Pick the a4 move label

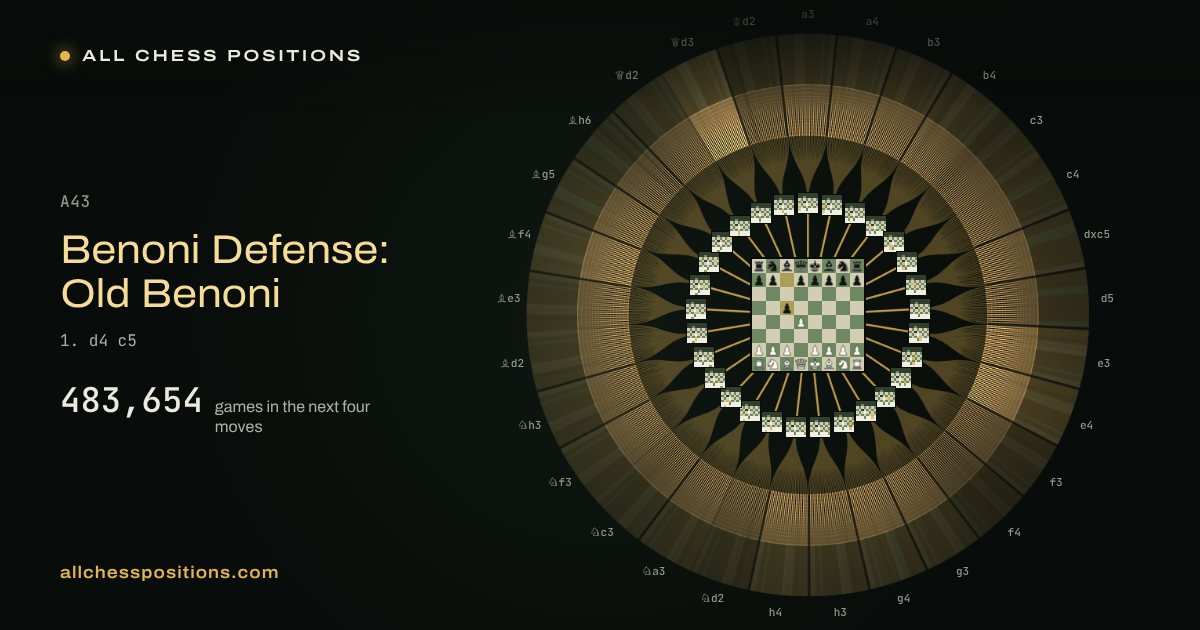pyautogui.click(x=872, y=21)
